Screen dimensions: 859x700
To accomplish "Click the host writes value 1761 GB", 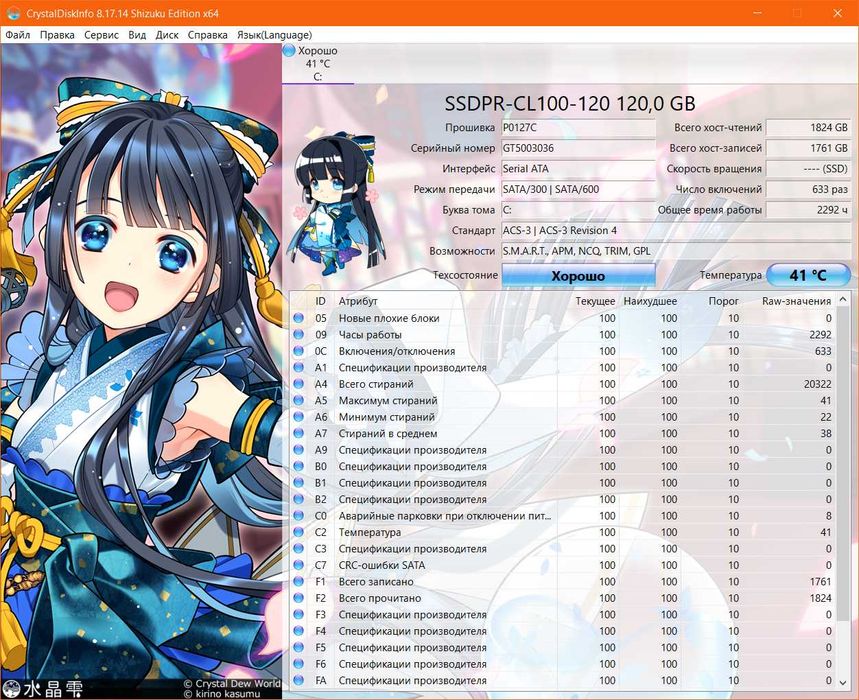I will point(808,148).
